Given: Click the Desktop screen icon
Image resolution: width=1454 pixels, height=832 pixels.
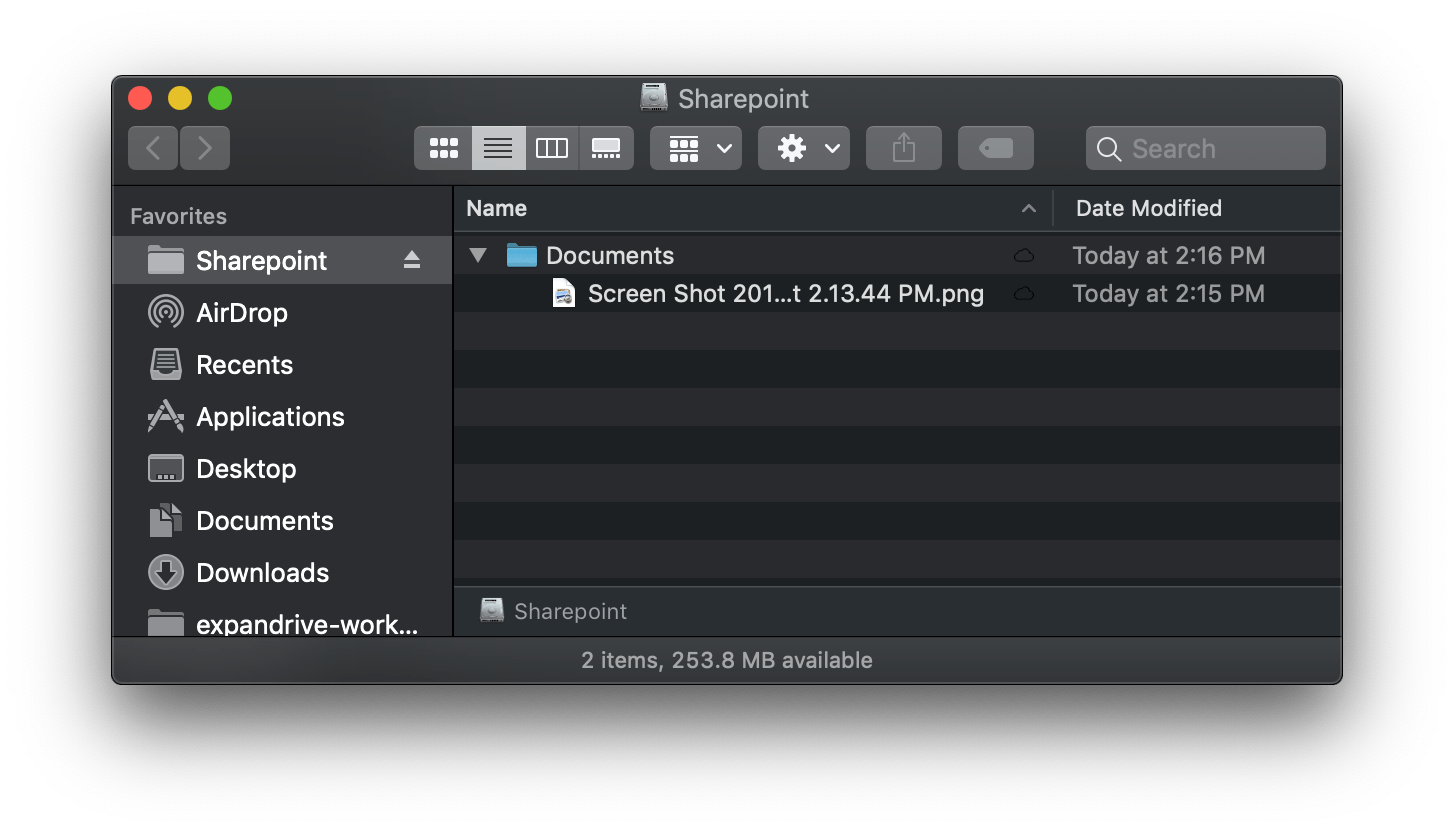Looking at the screenshot, I should coord(165,468).
